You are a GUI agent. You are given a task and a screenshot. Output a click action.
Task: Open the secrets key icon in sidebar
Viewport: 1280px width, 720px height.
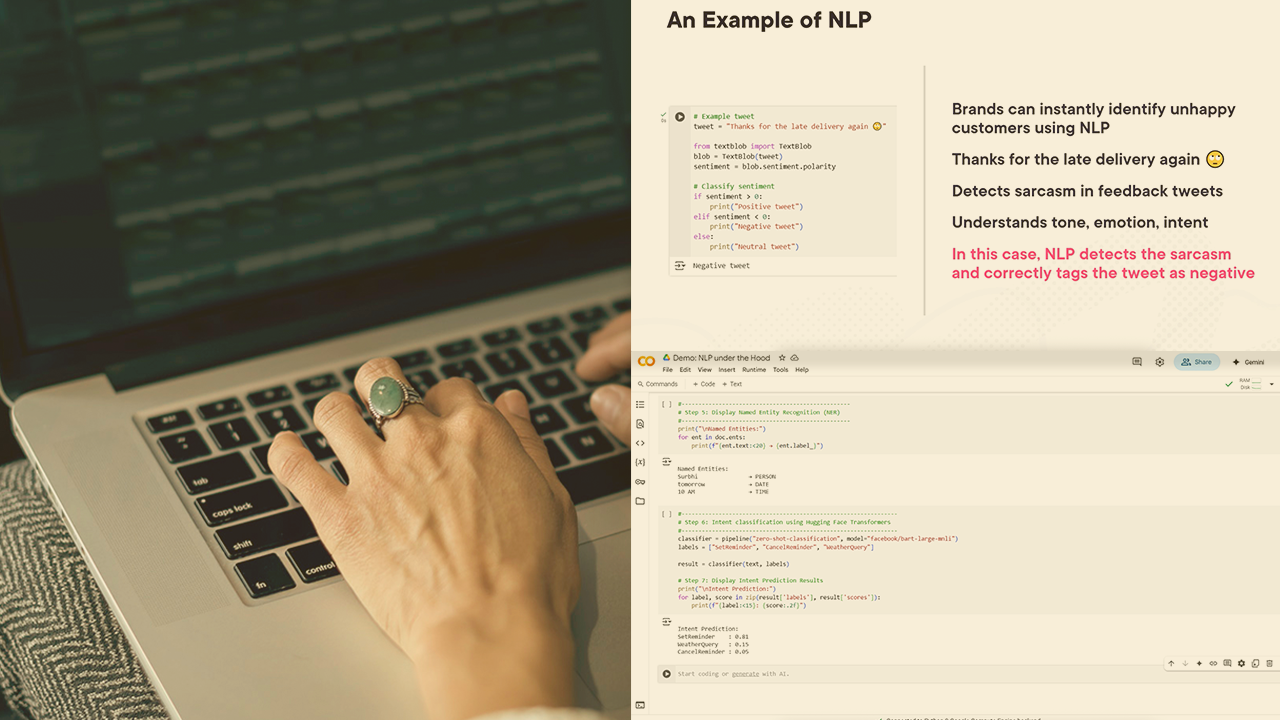pyautogui.click(x=640, y=481)
